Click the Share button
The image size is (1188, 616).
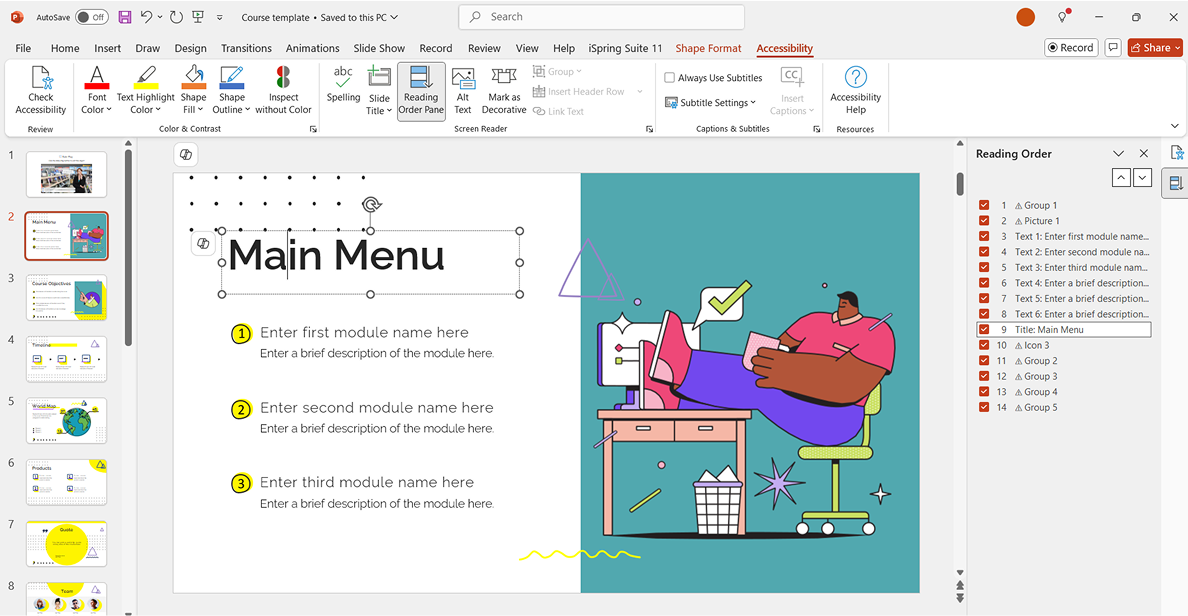(x=1155, y=48)
